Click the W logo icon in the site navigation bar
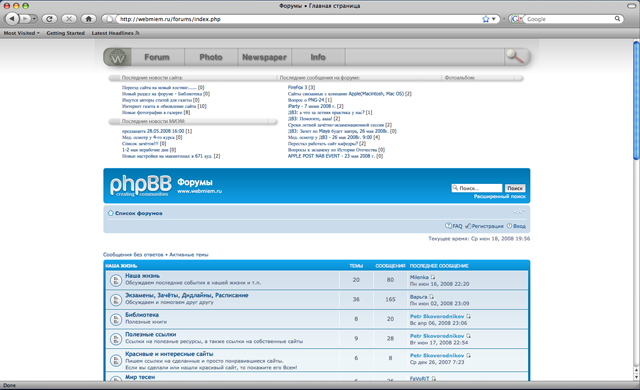Viewport: 640px width, 390px height. [x=118, y=57]
